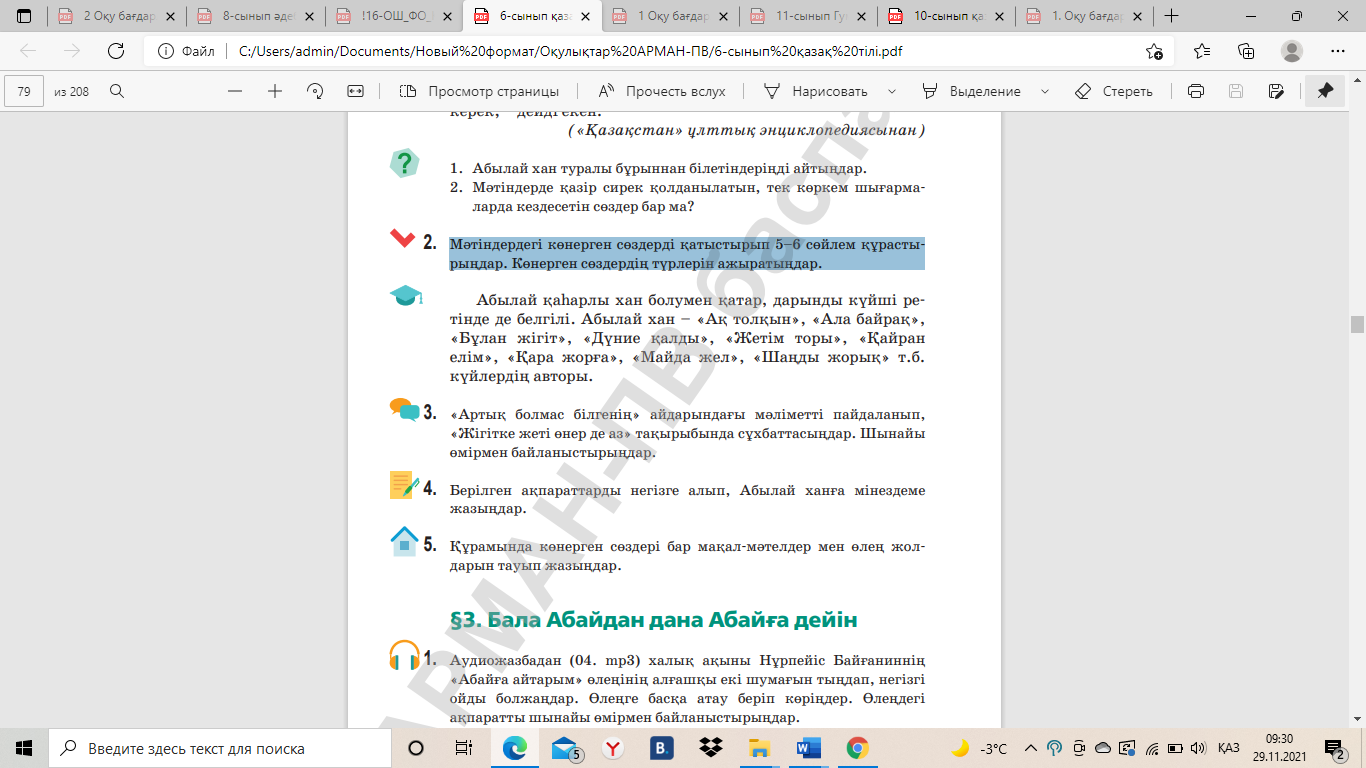This screenshot has height=768, width=1366.
Task: Open the tab actions menu icon
Action: [24, 16]
